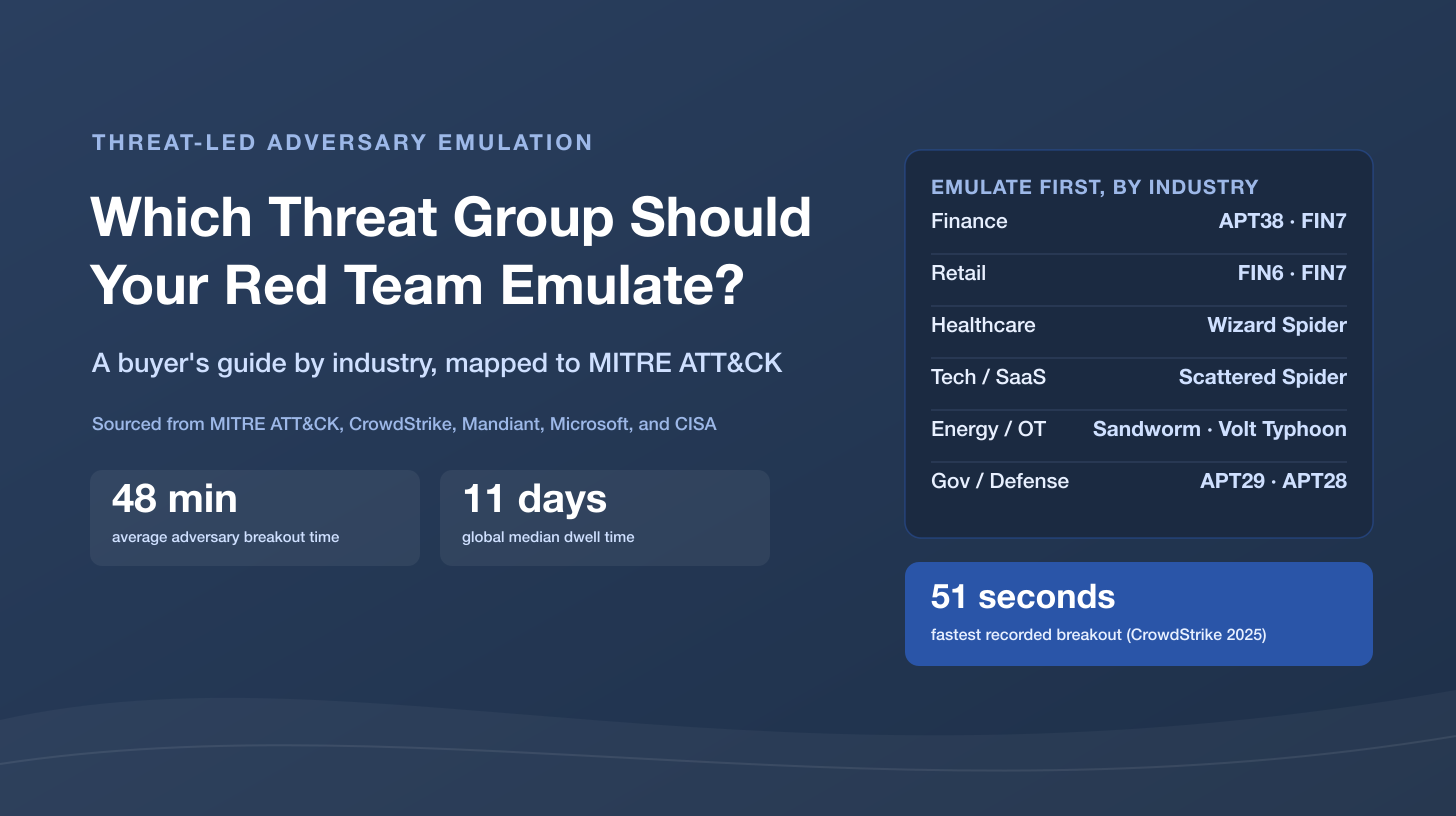Click the 'Tech / SaaS' industry label
The height and width of the screenshot is (816, 1456).
pyautogui.click(x=989, y=377)
